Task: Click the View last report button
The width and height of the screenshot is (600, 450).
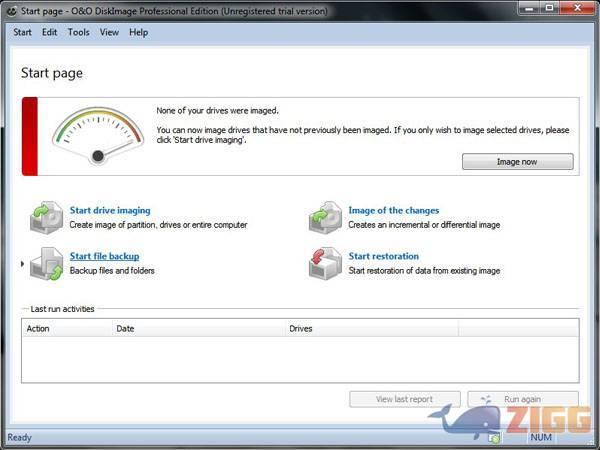Action: pos(404,399)
